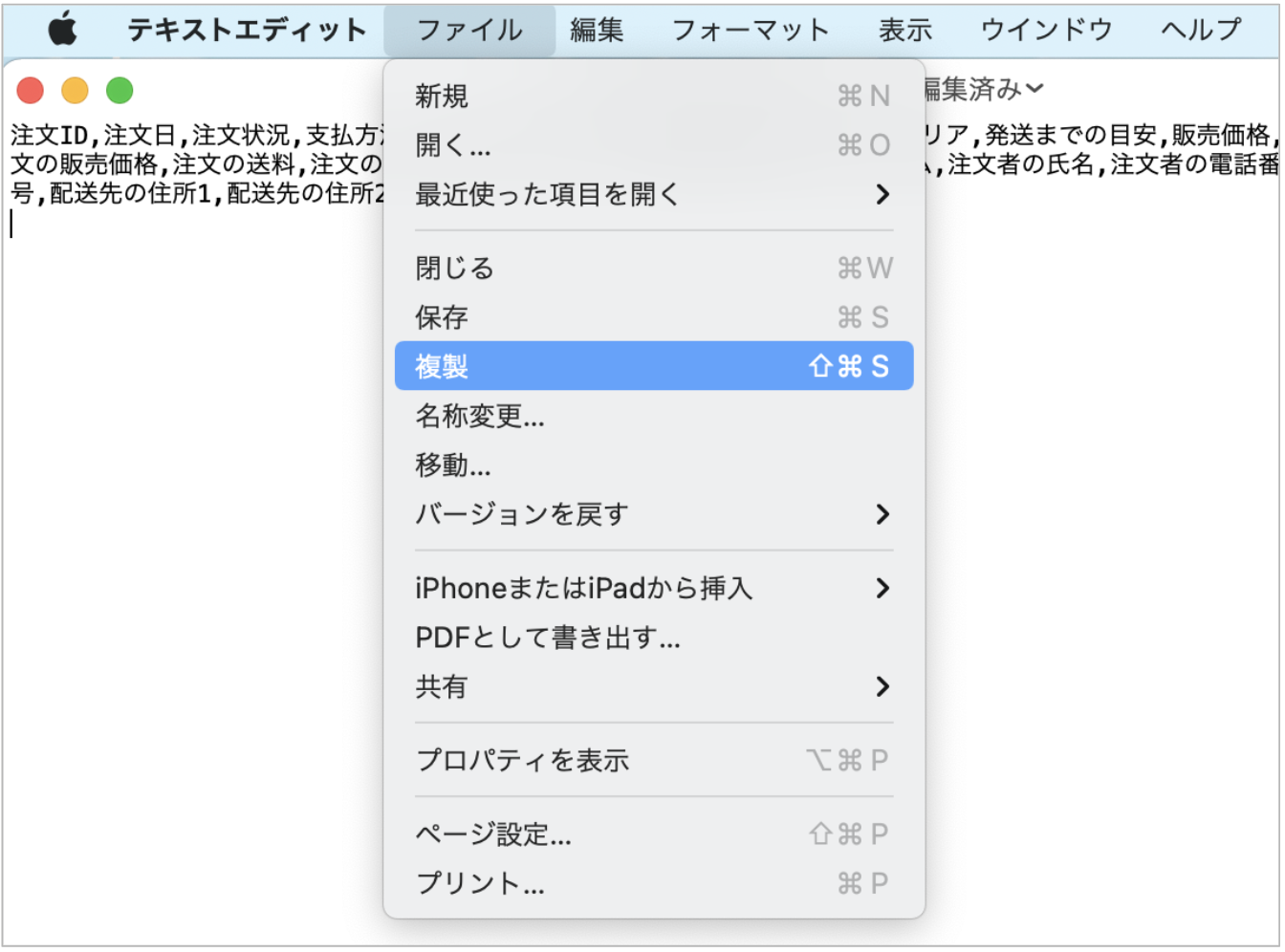Choose 新規 to create a document
The image size is (1285, 952).
[654, 96]
